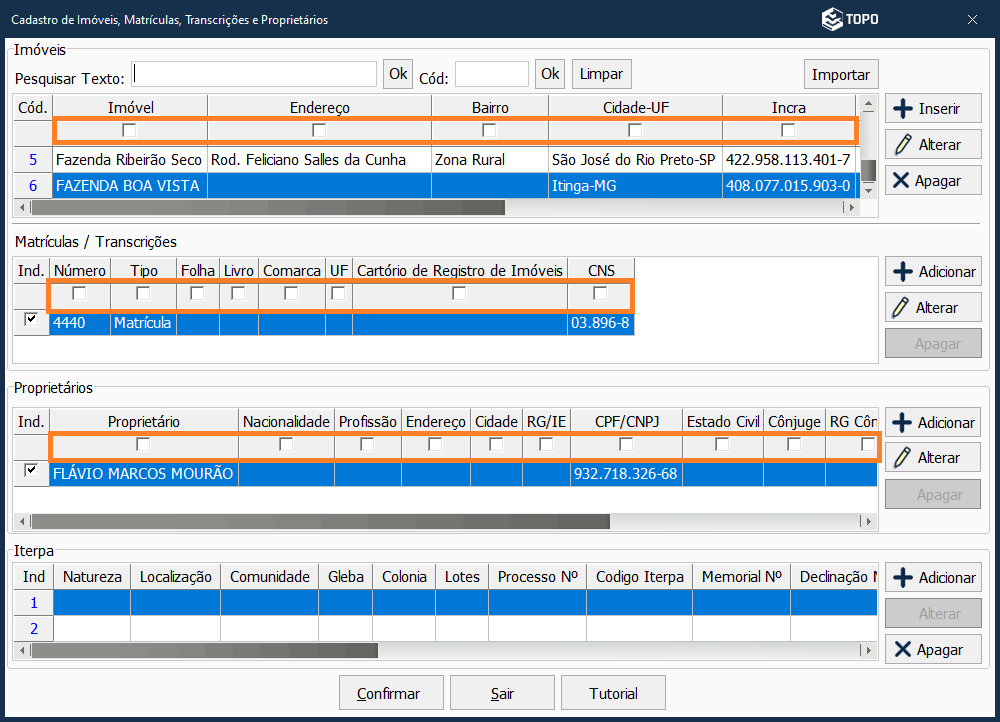The height and width of the screenshot is (722, 1000).
Task: Open the Tutorial
Action: pos(613,693)
